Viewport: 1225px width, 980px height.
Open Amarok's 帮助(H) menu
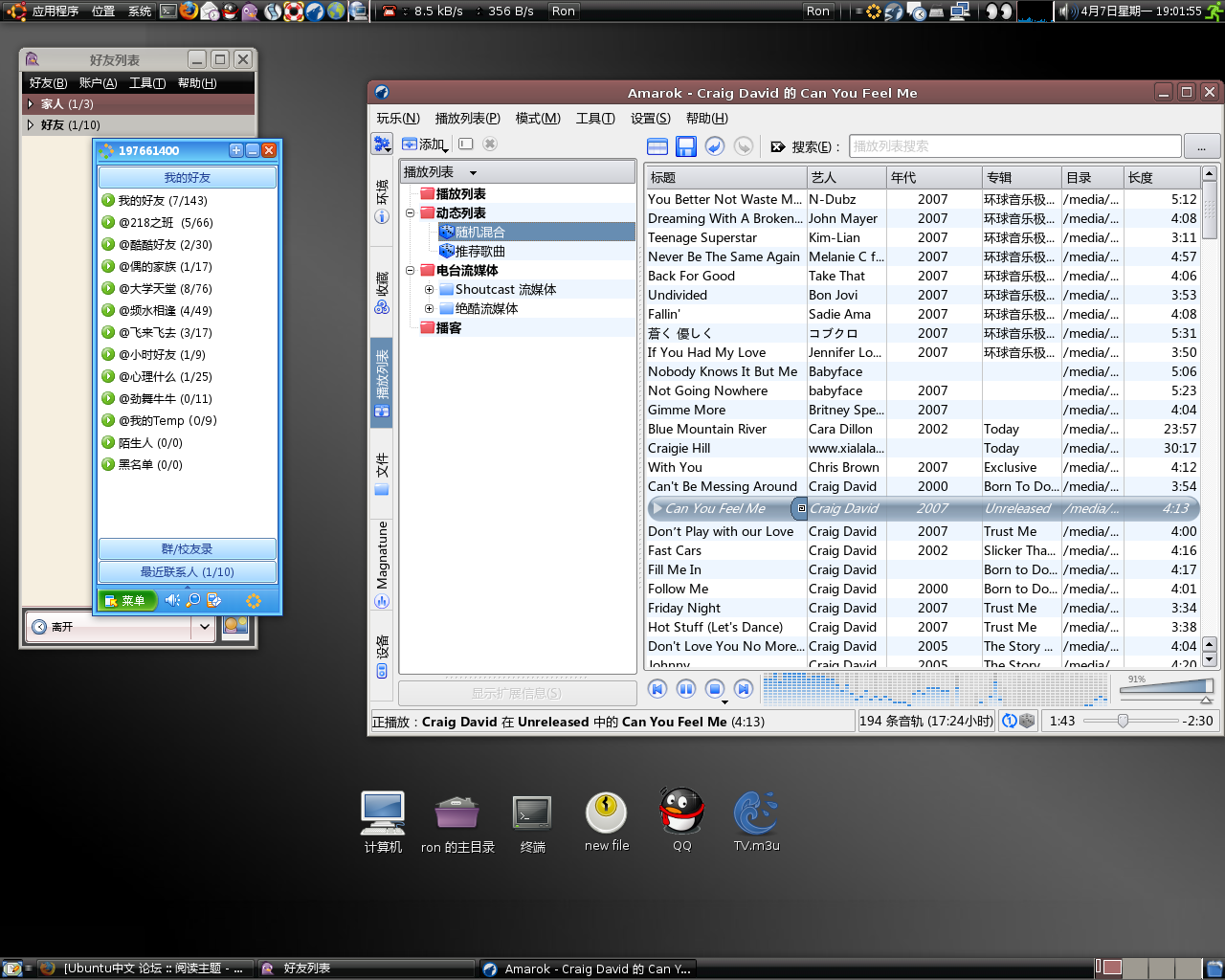point(707,118)
